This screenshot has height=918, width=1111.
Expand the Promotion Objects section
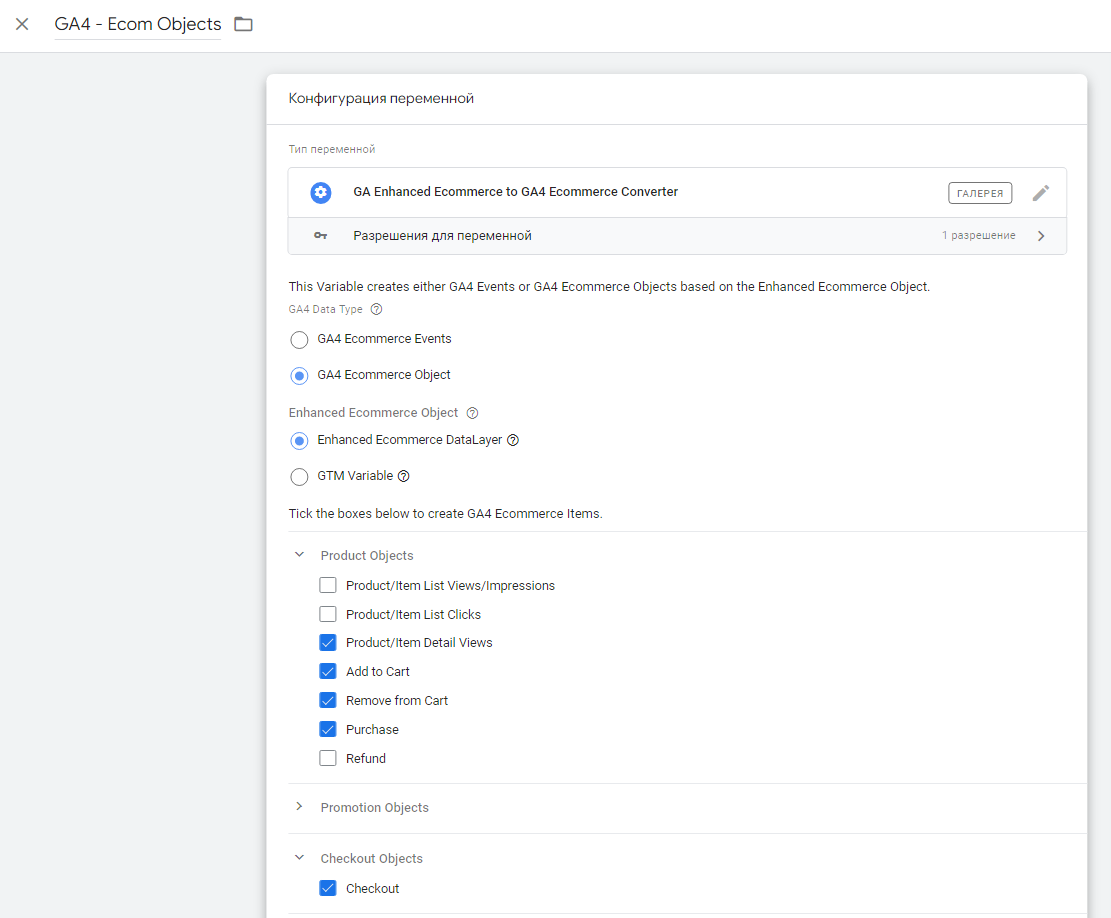[299, 807]
